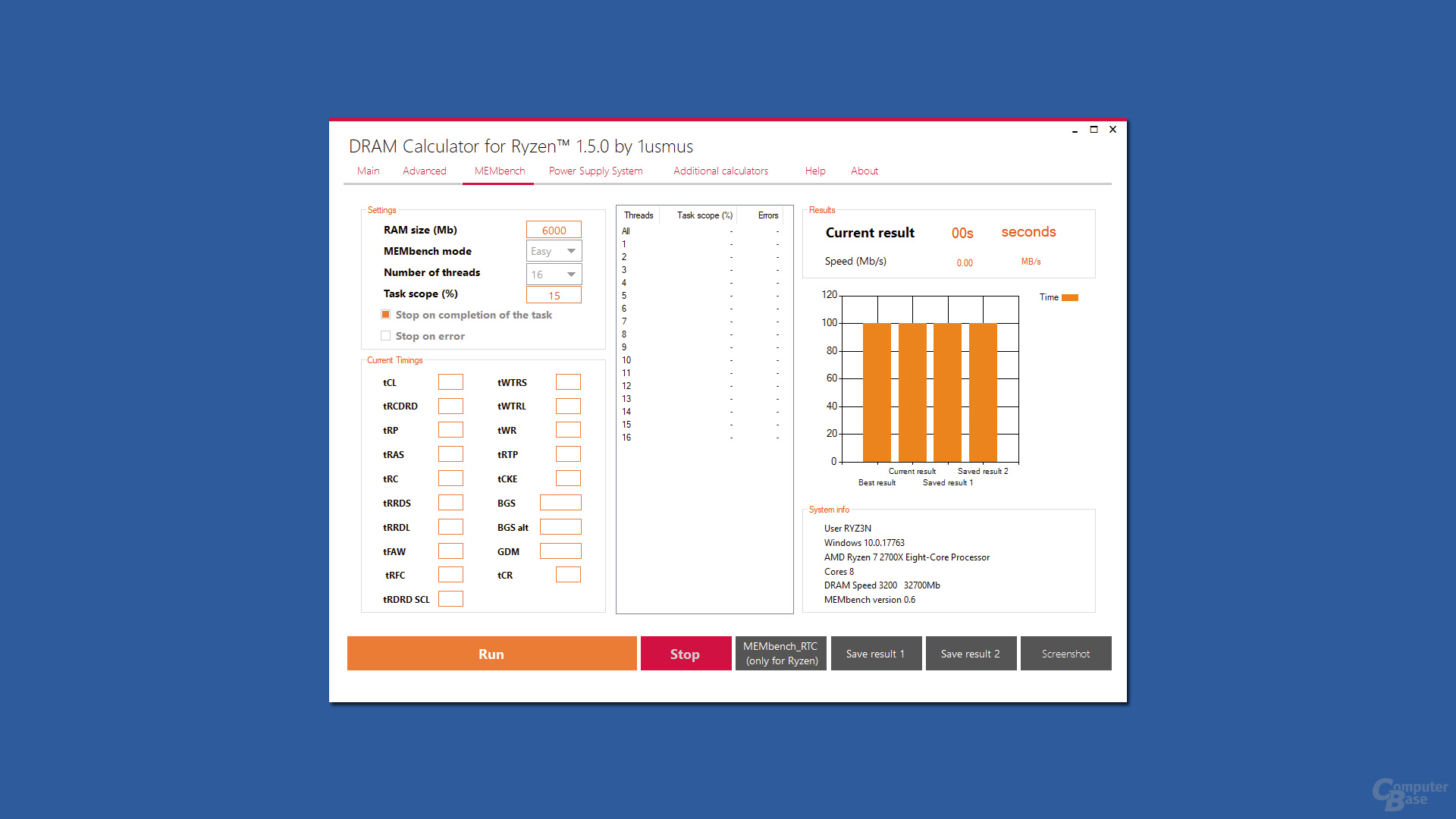
Task: Click the tCR timing field
Action: click(x=568, y=575)
